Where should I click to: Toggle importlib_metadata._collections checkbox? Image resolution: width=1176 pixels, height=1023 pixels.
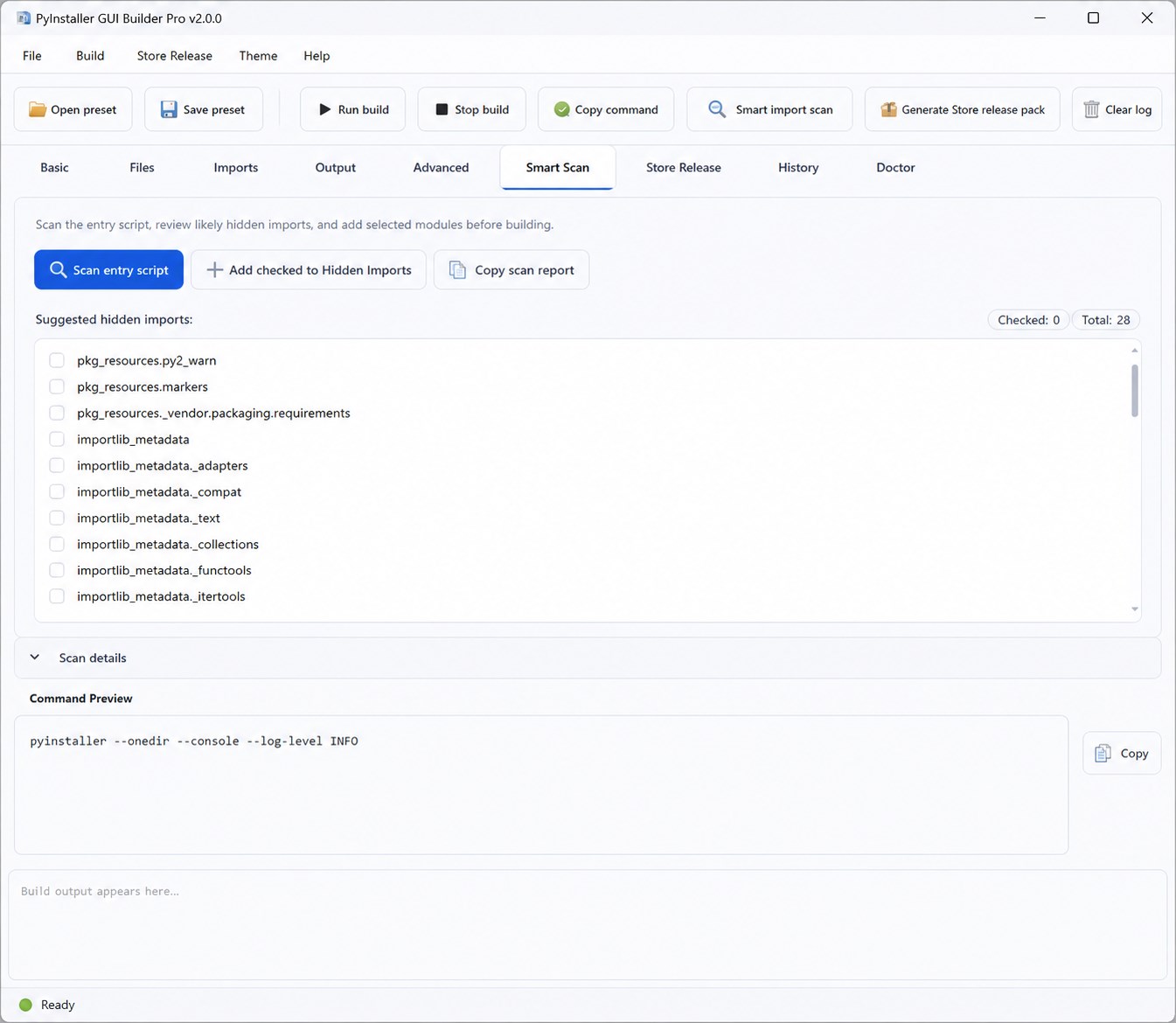click(x=57, y=544)
